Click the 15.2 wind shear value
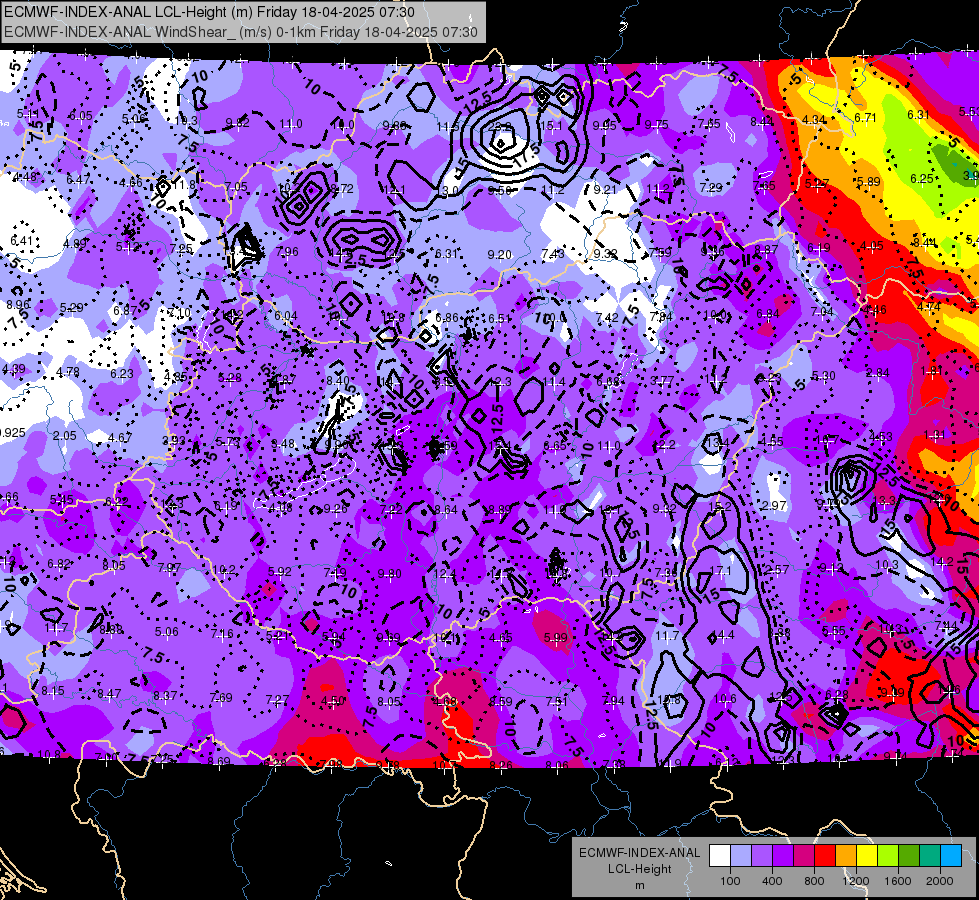The image size is (979, 900). (720, 506)
